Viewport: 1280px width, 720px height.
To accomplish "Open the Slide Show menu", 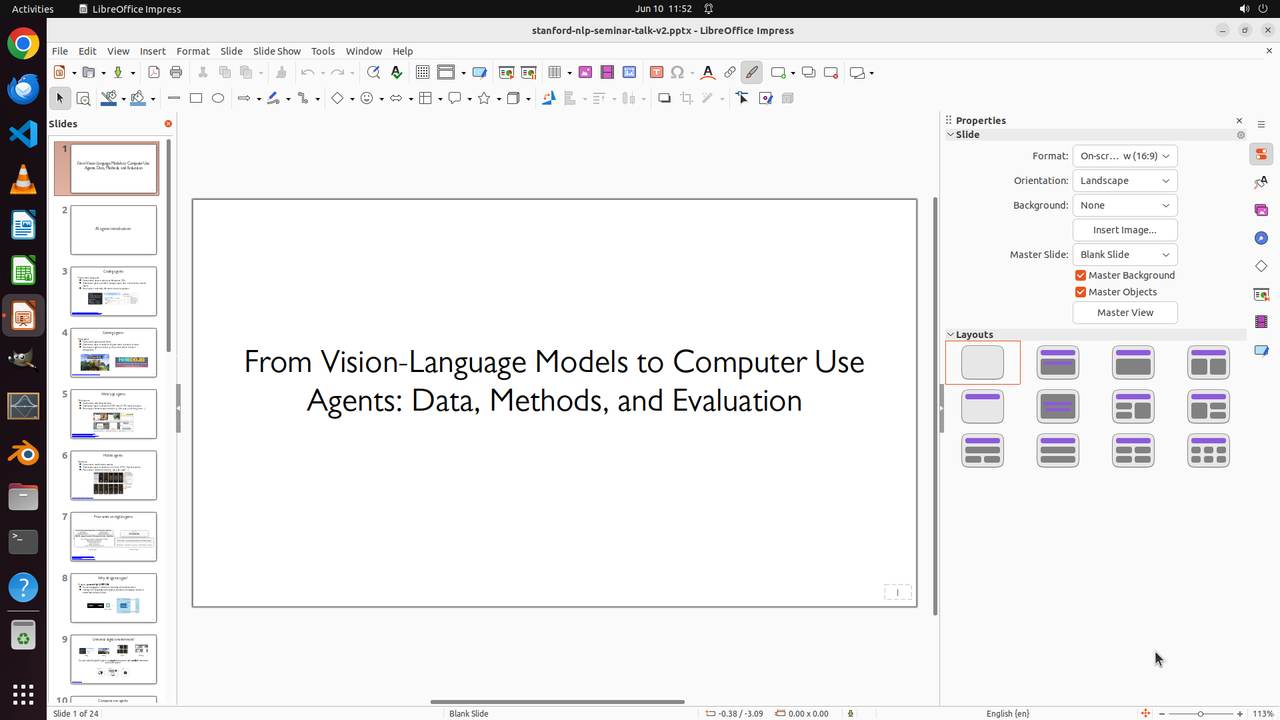I will pos(277,51).
